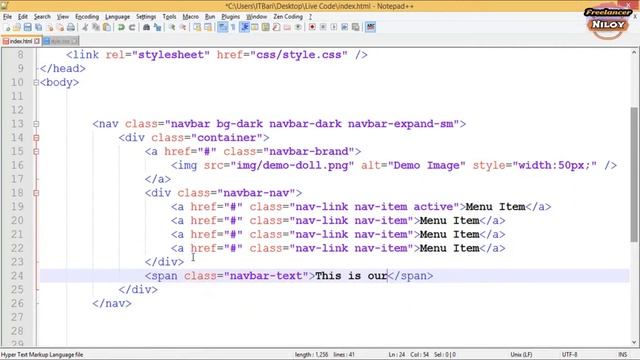This screenshot has height=360, width=640.
Task: Click inside "This is our" span text
Action: pos(351,276)
